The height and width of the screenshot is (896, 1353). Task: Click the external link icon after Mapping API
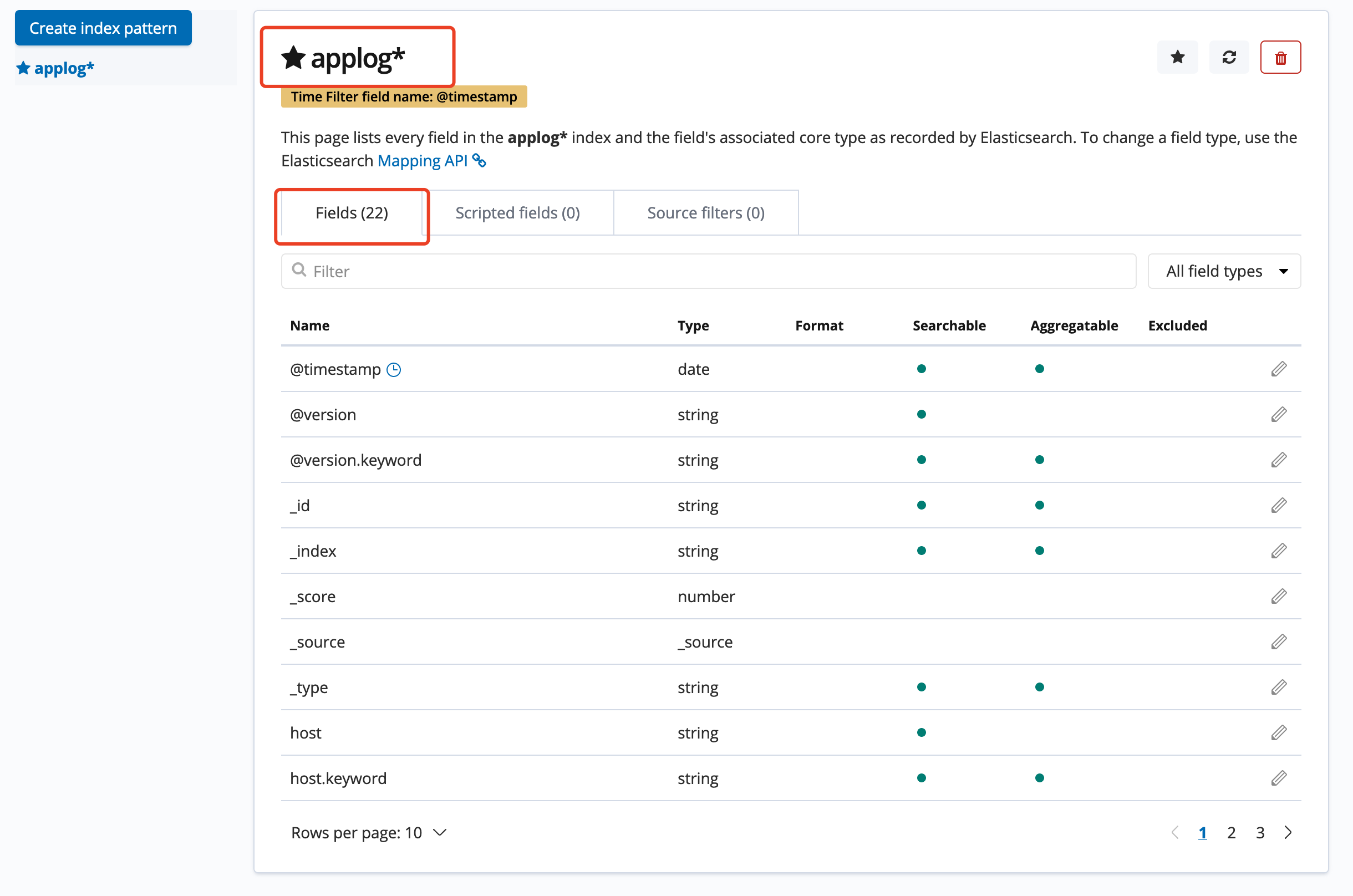click(479, 161)
